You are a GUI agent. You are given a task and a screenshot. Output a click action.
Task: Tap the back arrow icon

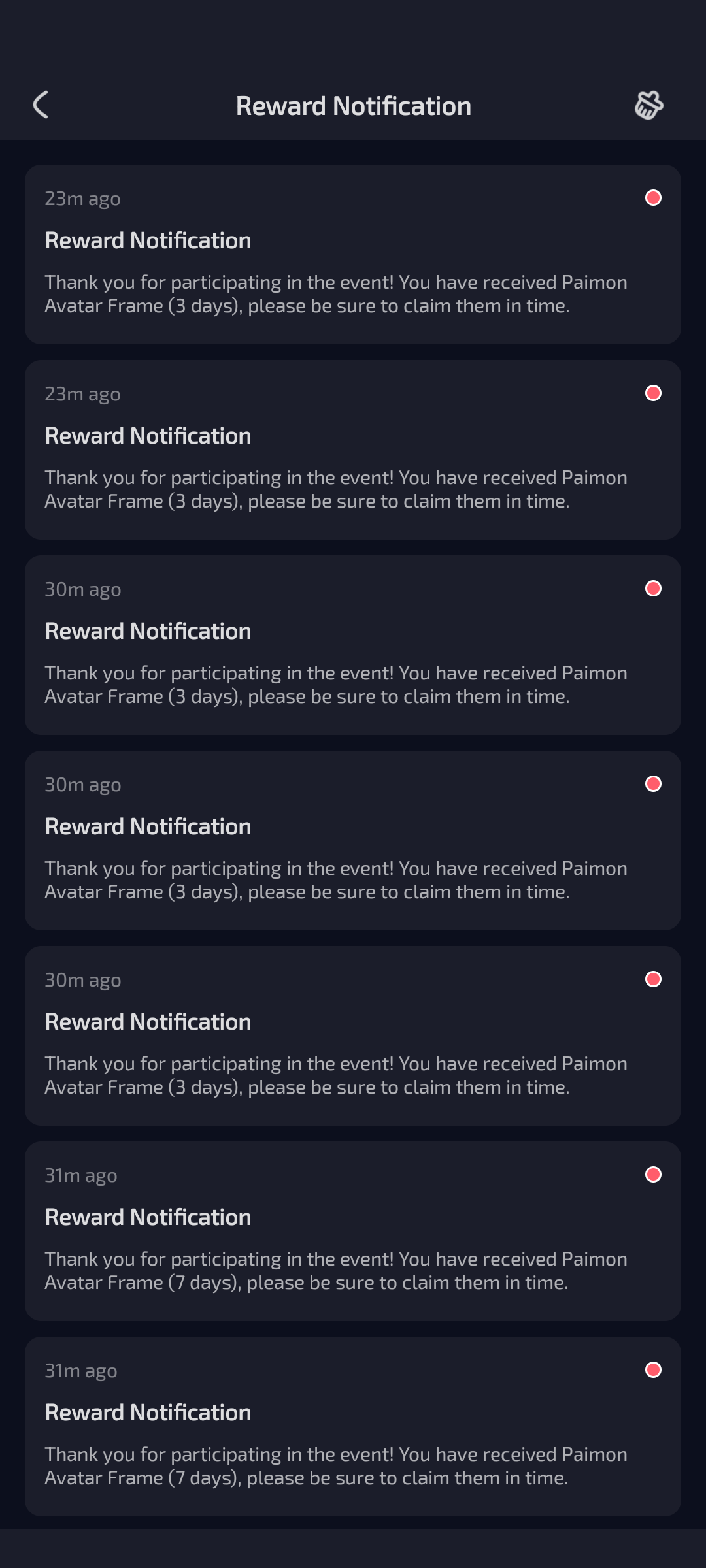[41, 105]
